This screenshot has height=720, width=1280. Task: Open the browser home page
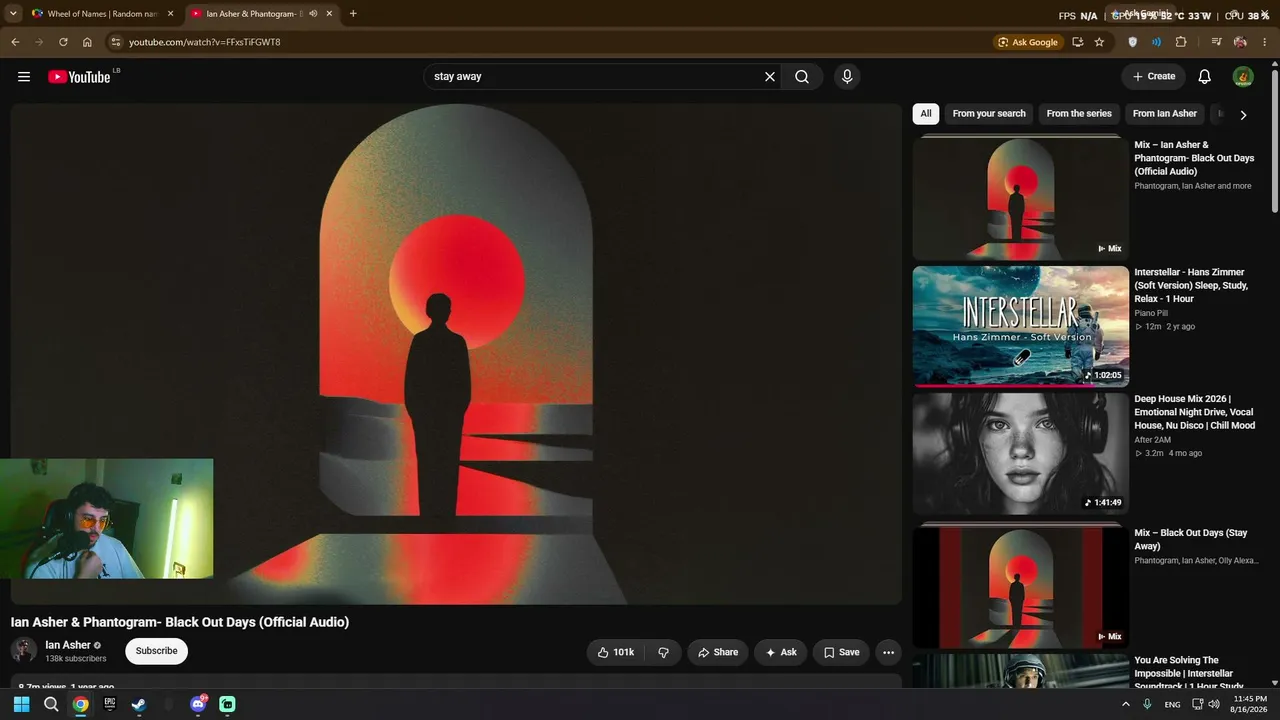coord(87,42)
